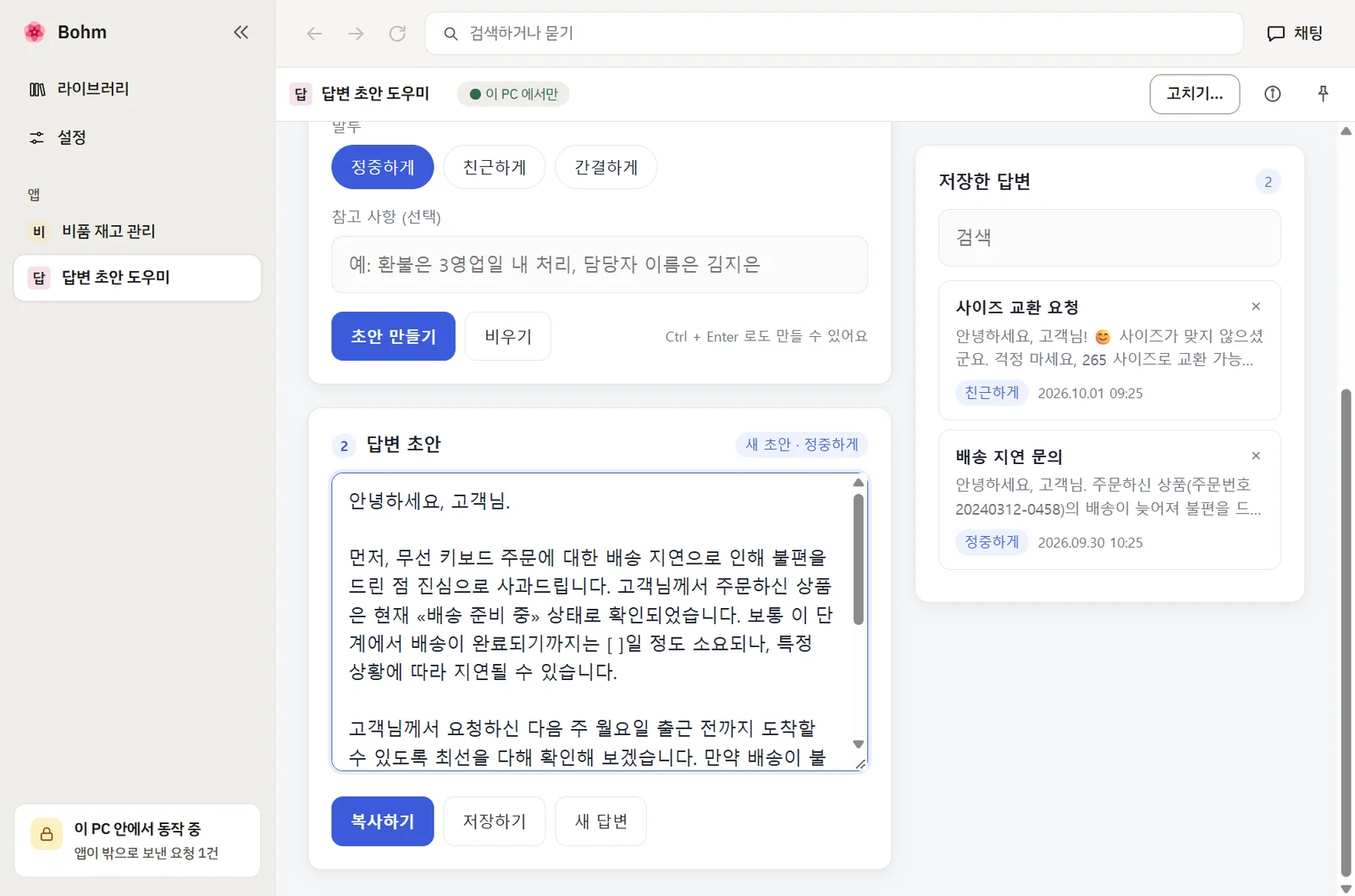Collapse the sidebar with double chevron
1355x896 pixels.
point(241,32)
